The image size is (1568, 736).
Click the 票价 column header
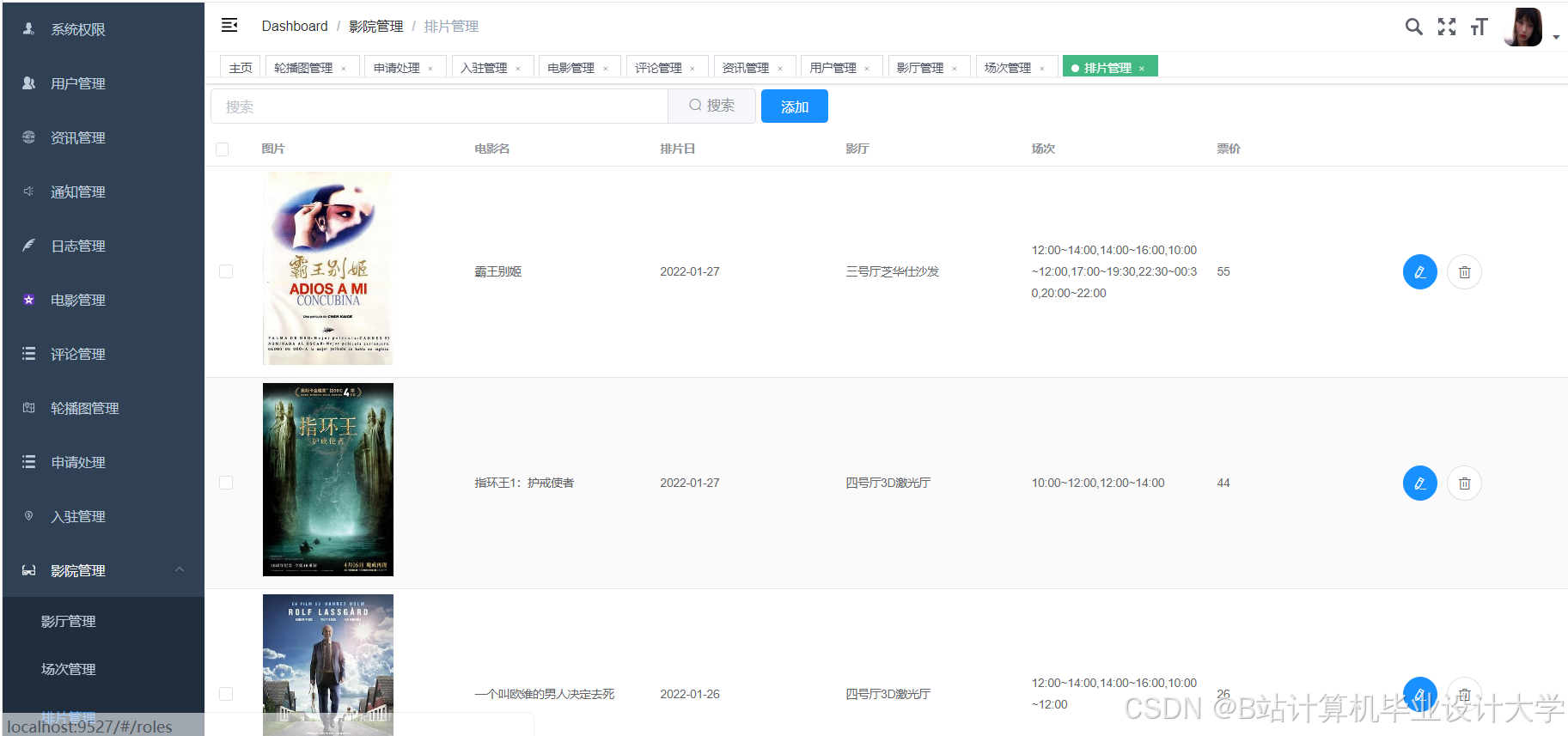(1229, 149)
